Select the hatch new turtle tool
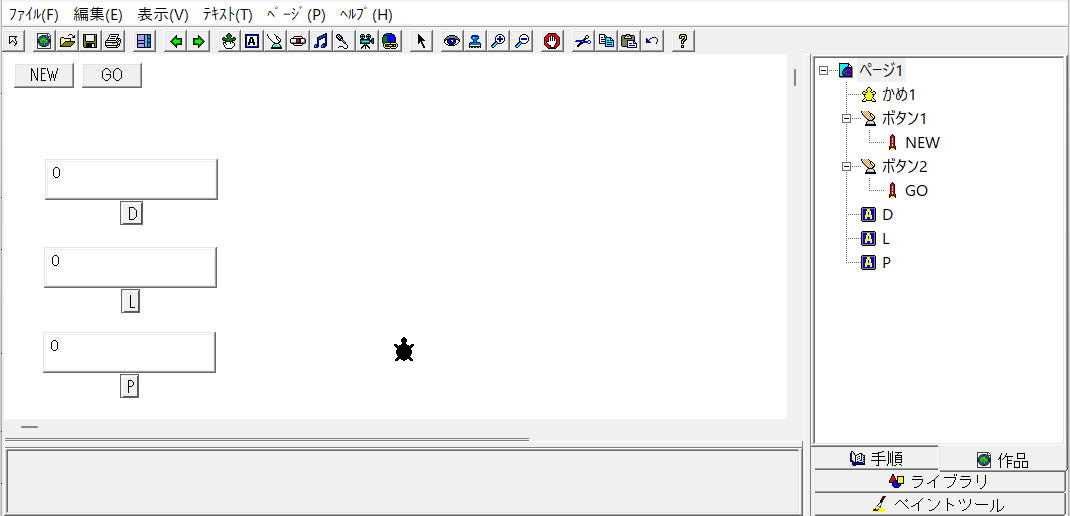 point(229,42)
